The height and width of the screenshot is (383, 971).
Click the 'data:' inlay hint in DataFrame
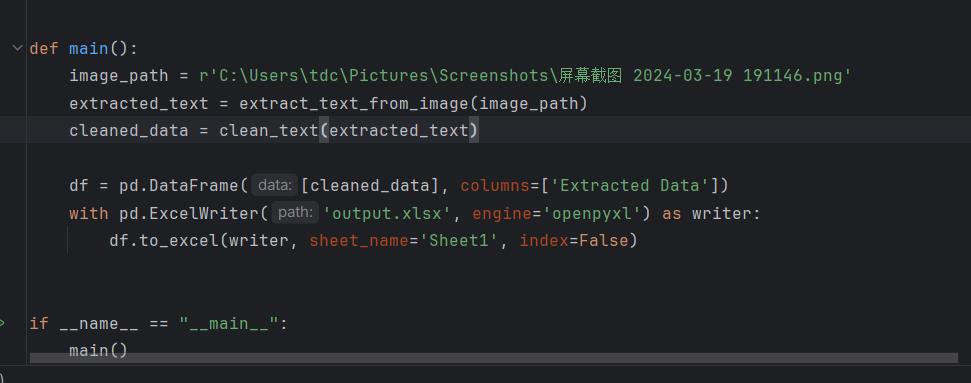click(x=275, y=185)
